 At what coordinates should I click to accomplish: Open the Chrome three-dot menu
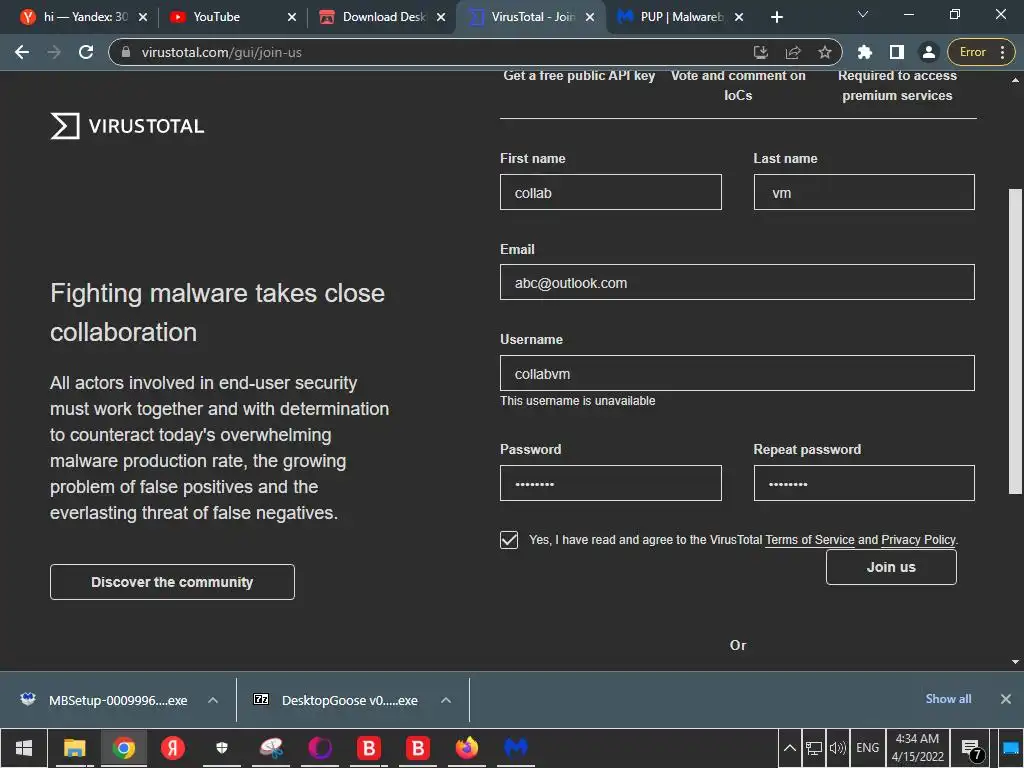coord(1002,52)
